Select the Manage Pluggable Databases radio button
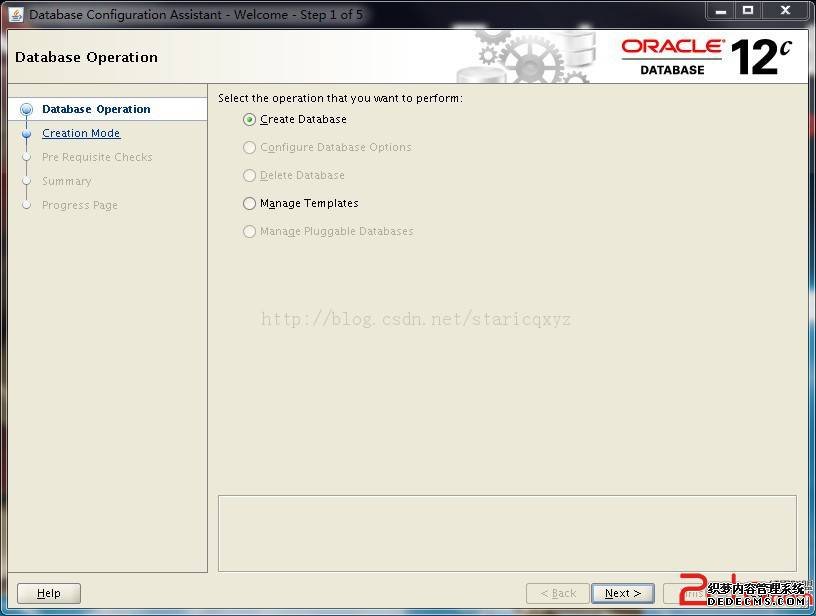The image size is (816, 616). coord(250,231)
